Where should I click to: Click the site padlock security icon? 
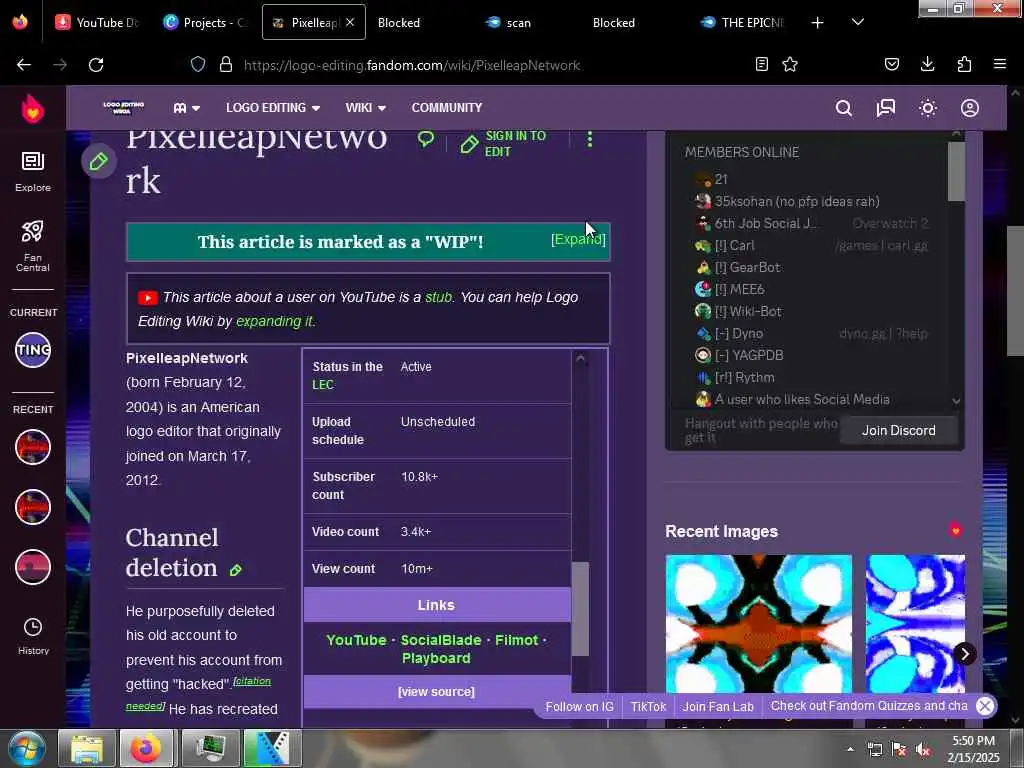point(226,65)
